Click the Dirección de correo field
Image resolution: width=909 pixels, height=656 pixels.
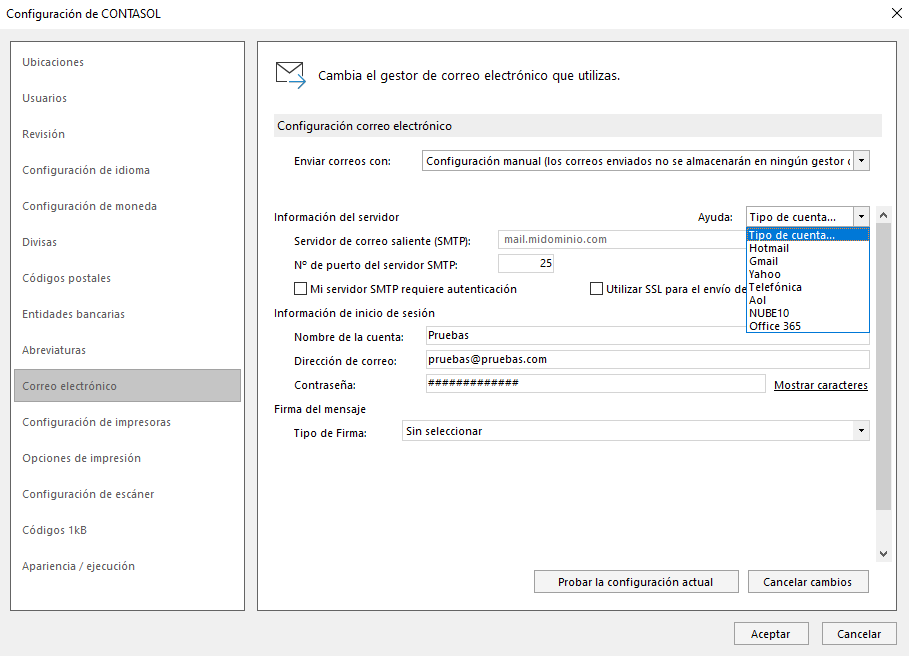coord(648,359)
